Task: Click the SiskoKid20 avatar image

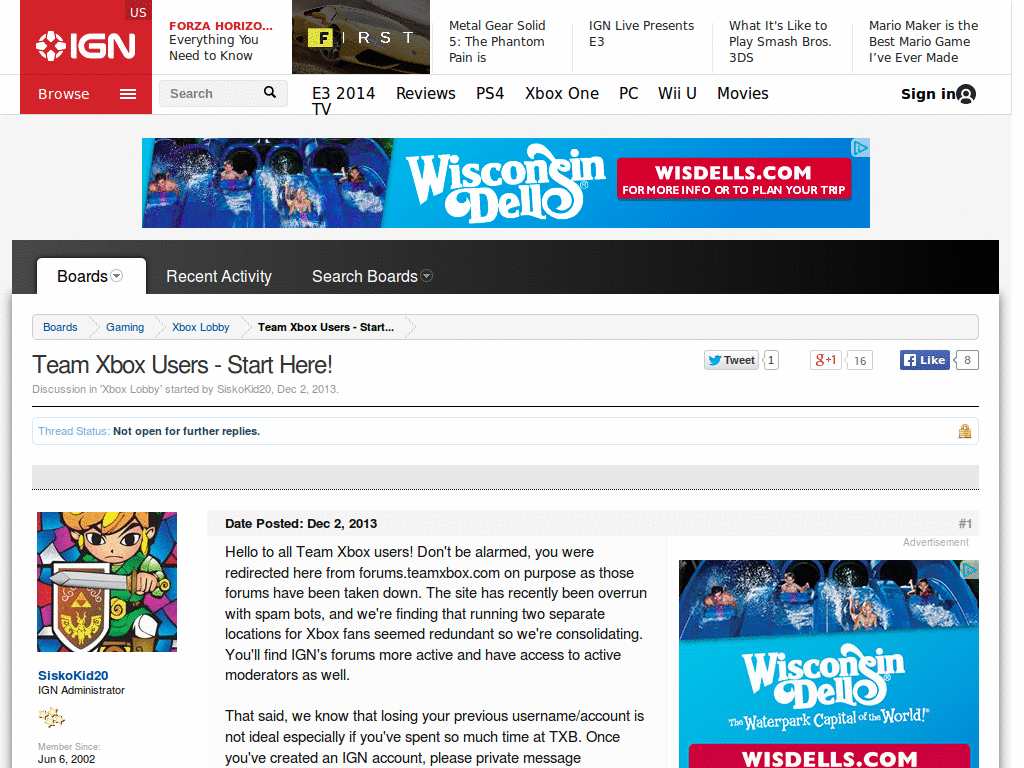Action: click(107, 582)
